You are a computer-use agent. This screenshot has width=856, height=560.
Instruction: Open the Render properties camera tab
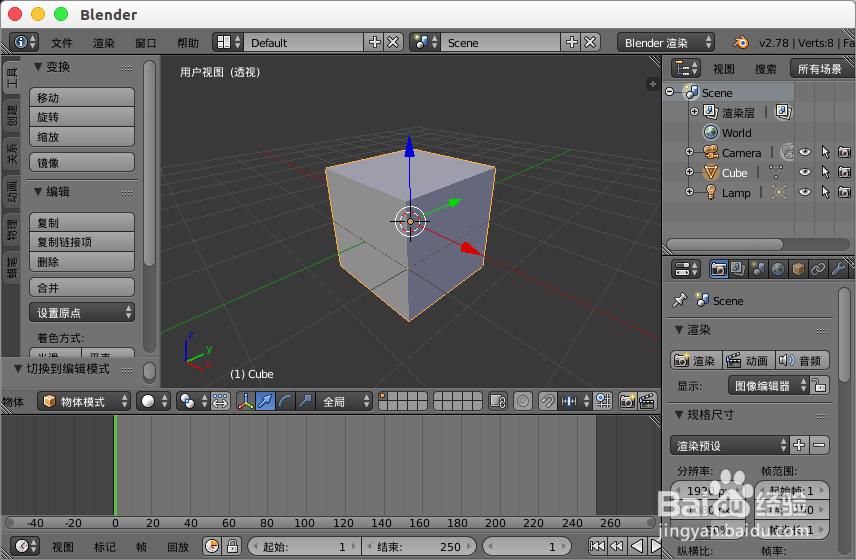coord(718,269)
